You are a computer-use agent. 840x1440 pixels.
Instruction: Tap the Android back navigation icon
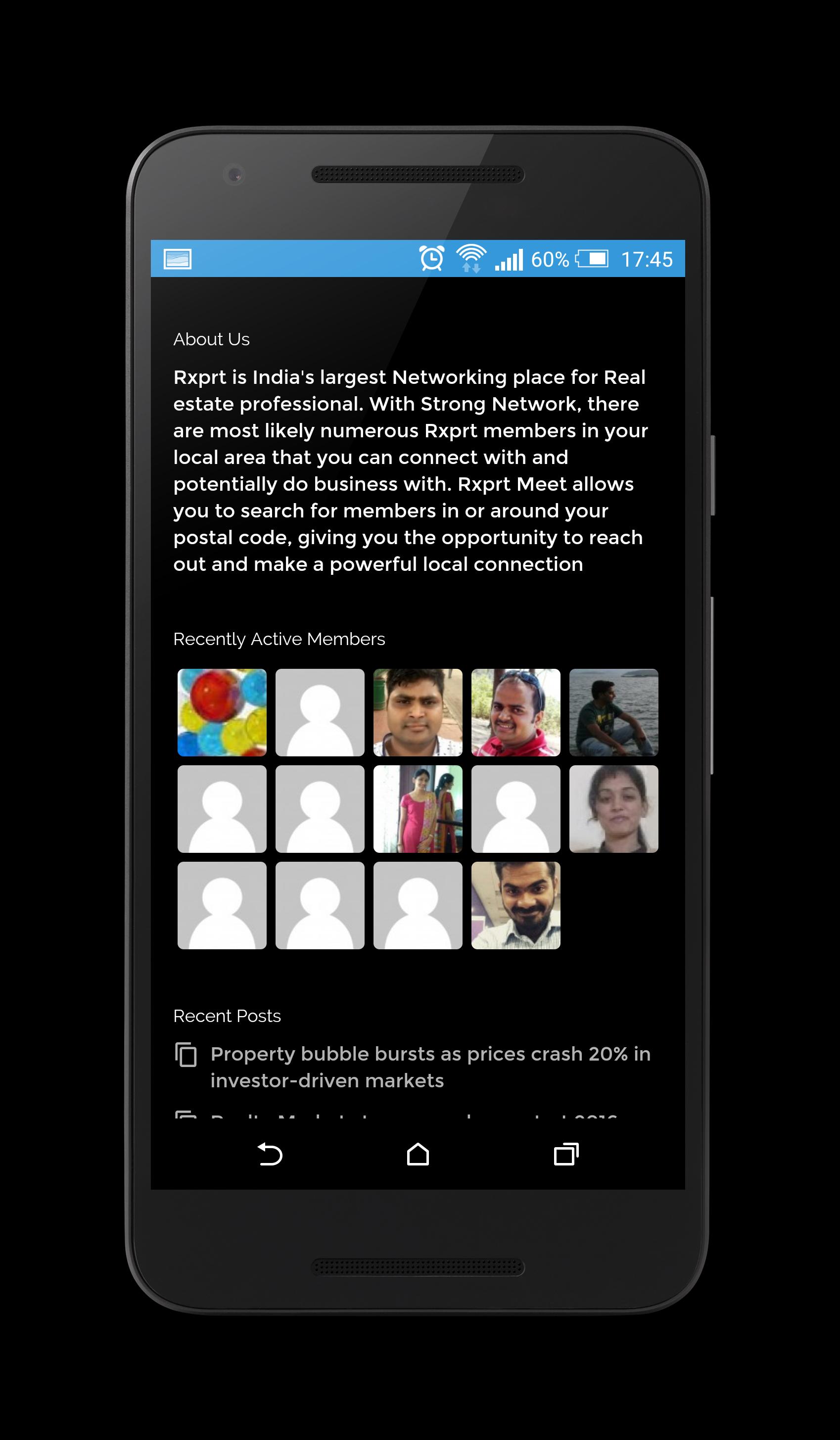coord(270,1154)
